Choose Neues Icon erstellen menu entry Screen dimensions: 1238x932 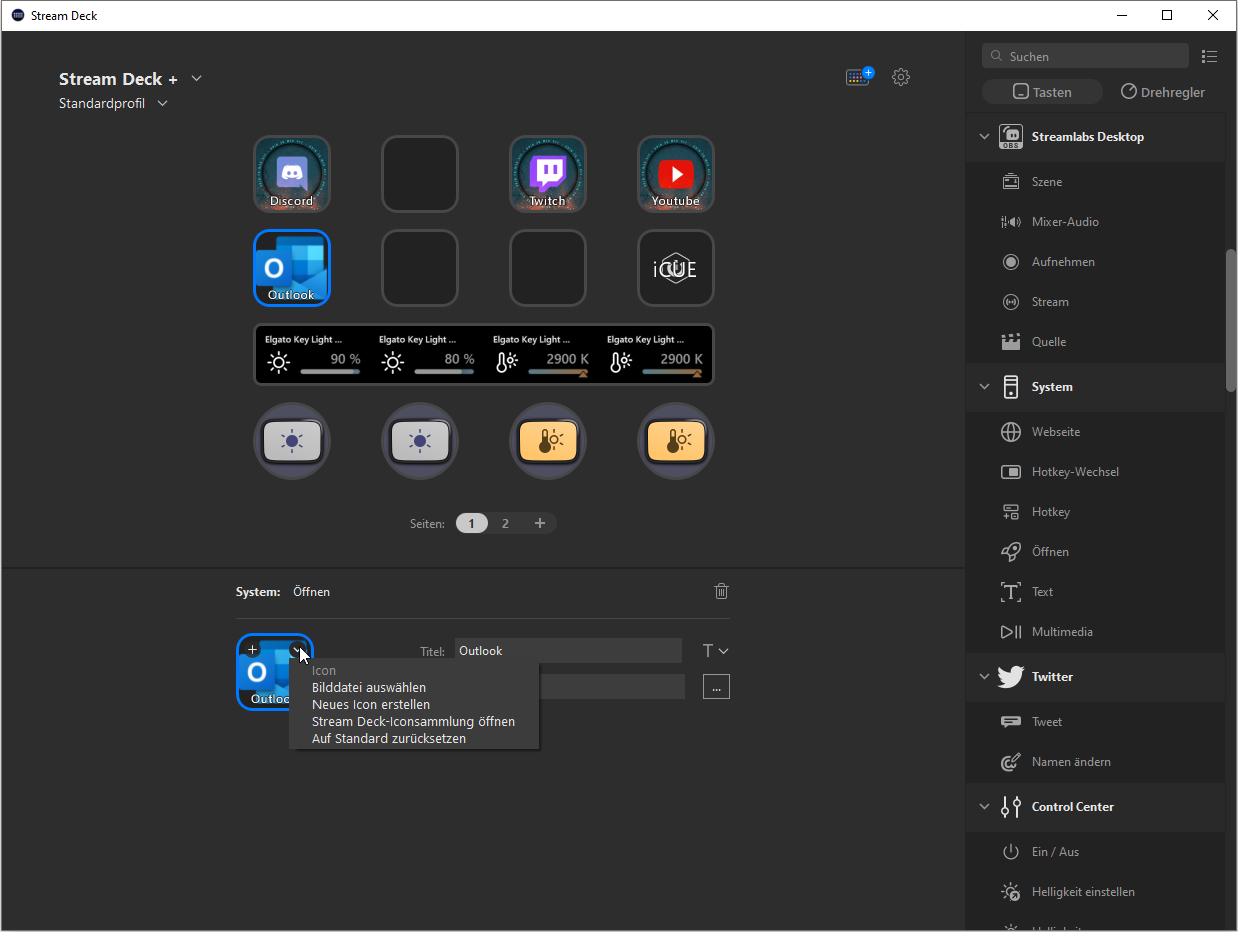[371, 705]
